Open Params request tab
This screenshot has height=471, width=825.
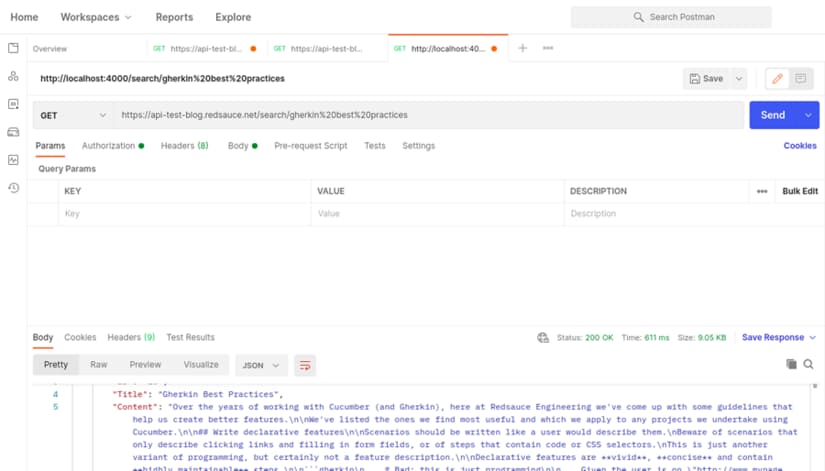51,146
